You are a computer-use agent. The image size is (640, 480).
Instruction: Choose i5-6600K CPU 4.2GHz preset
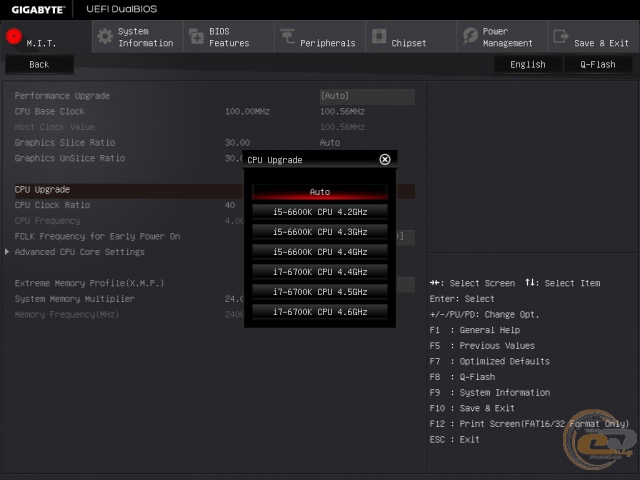[x=319, y=212]
